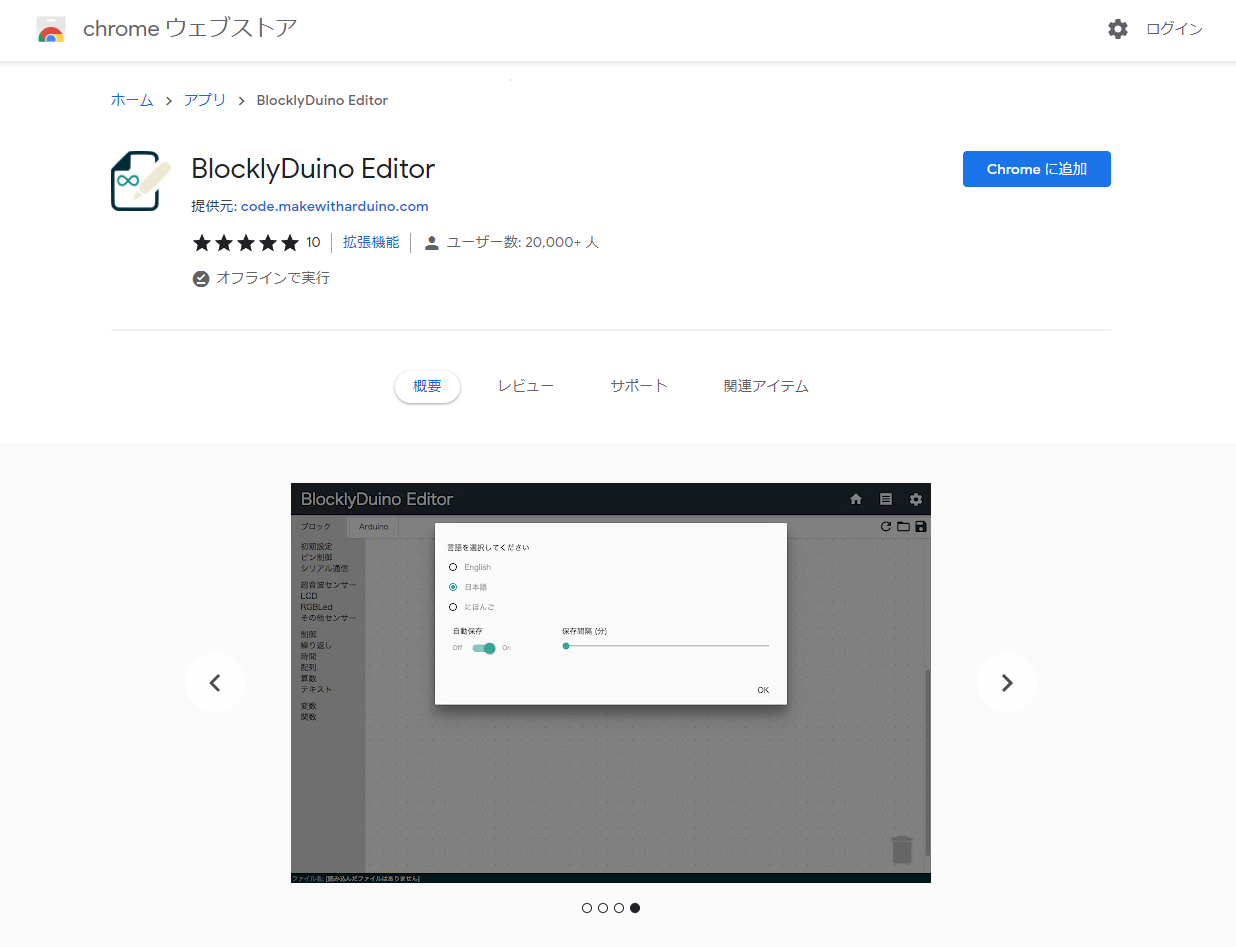1236x947 pixels.
Task: Click the preview window's vertical scrollbar
Action: point(926,761)
